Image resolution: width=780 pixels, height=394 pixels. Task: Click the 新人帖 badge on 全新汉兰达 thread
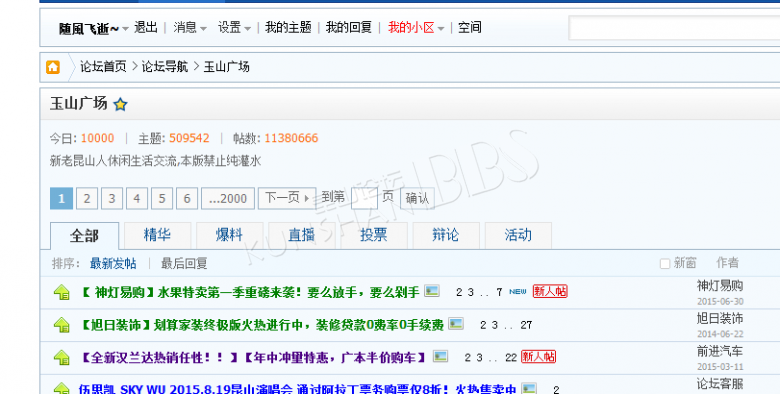tap(538, 357)
